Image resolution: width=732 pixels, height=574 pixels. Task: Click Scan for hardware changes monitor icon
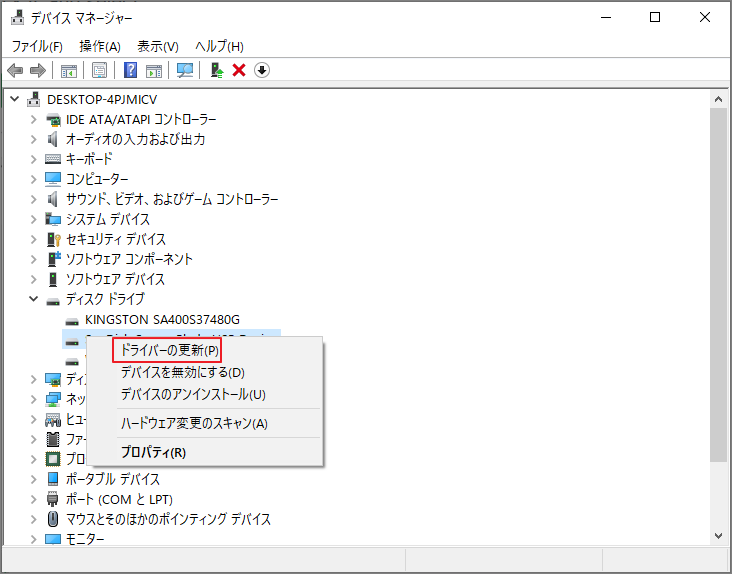click(185, 70)
